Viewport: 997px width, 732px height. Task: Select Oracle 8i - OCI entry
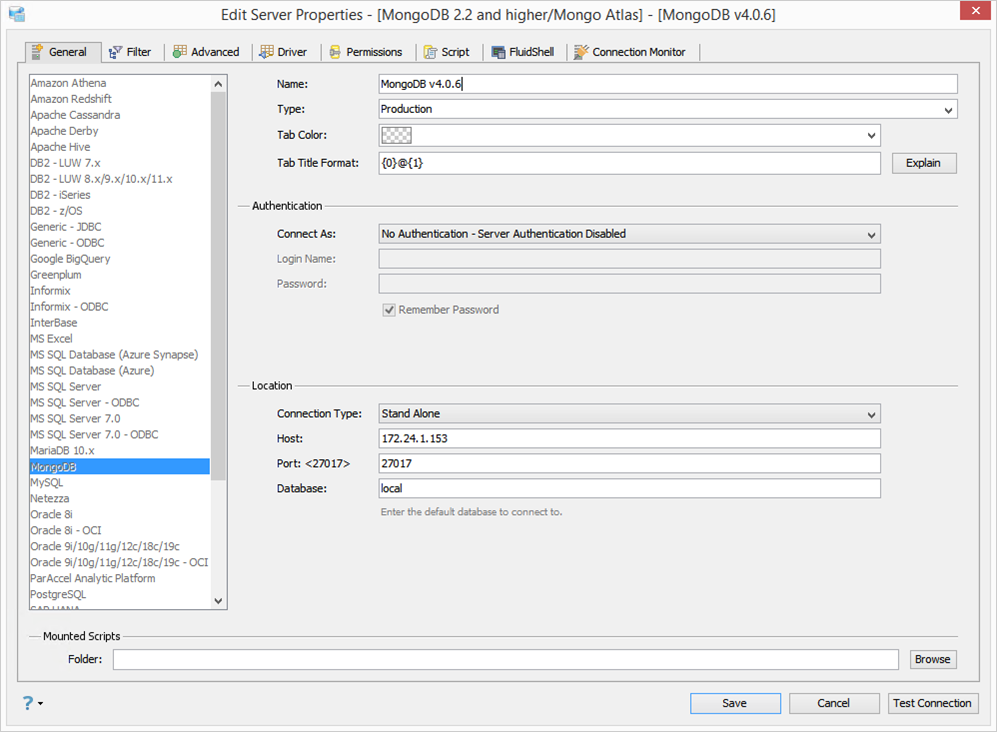[x=120, y=530]
